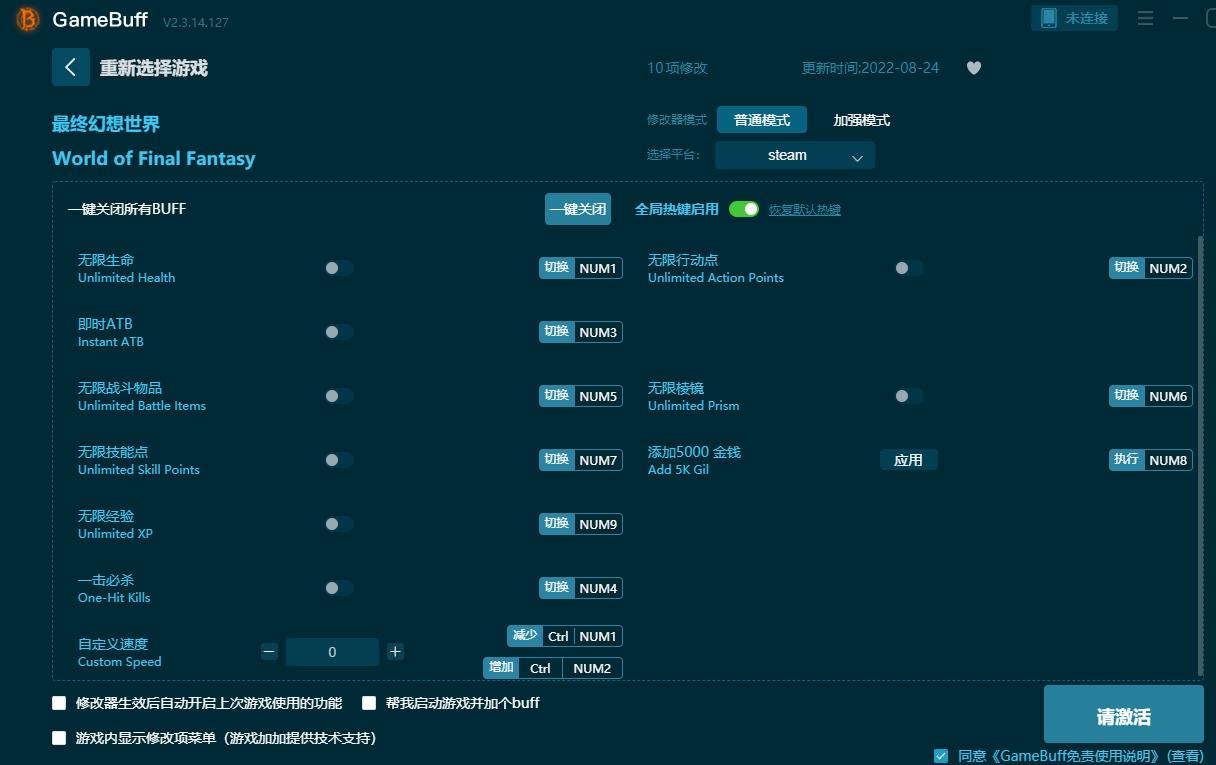1216x765 pixels.
Task: Click the phone not-connected icon
Action: [1048, 18]
